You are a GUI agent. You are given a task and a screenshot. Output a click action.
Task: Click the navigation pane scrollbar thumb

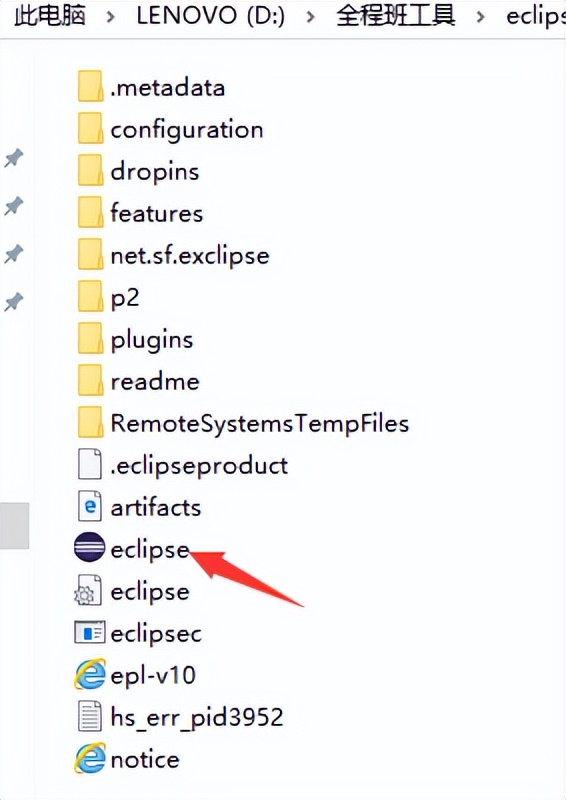pos(14,526)
